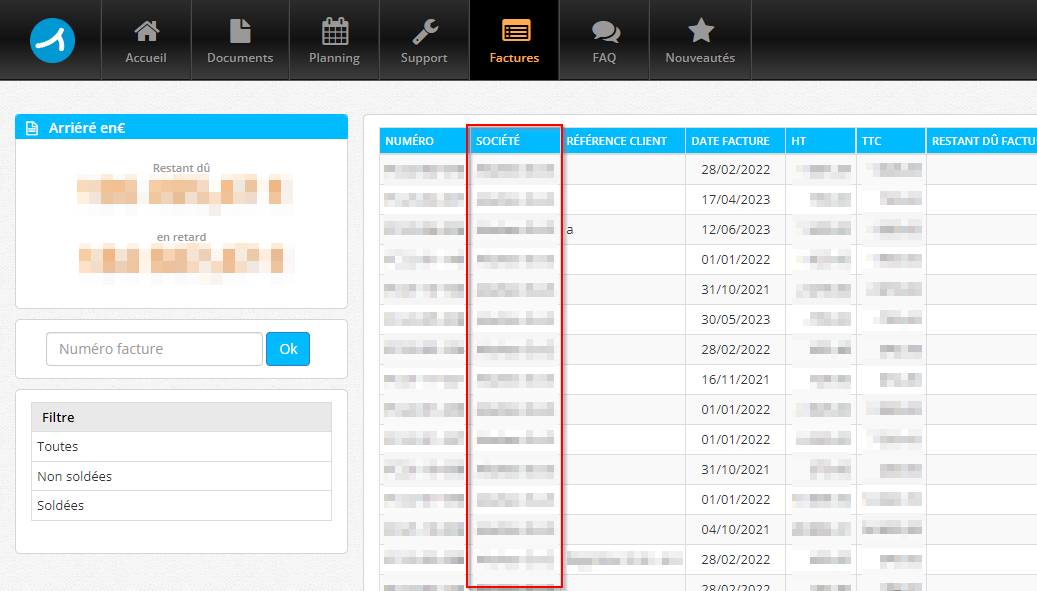Click the Numéro facture input field
Viewport: 1037px width, 591px height.
tap(154, 349)
